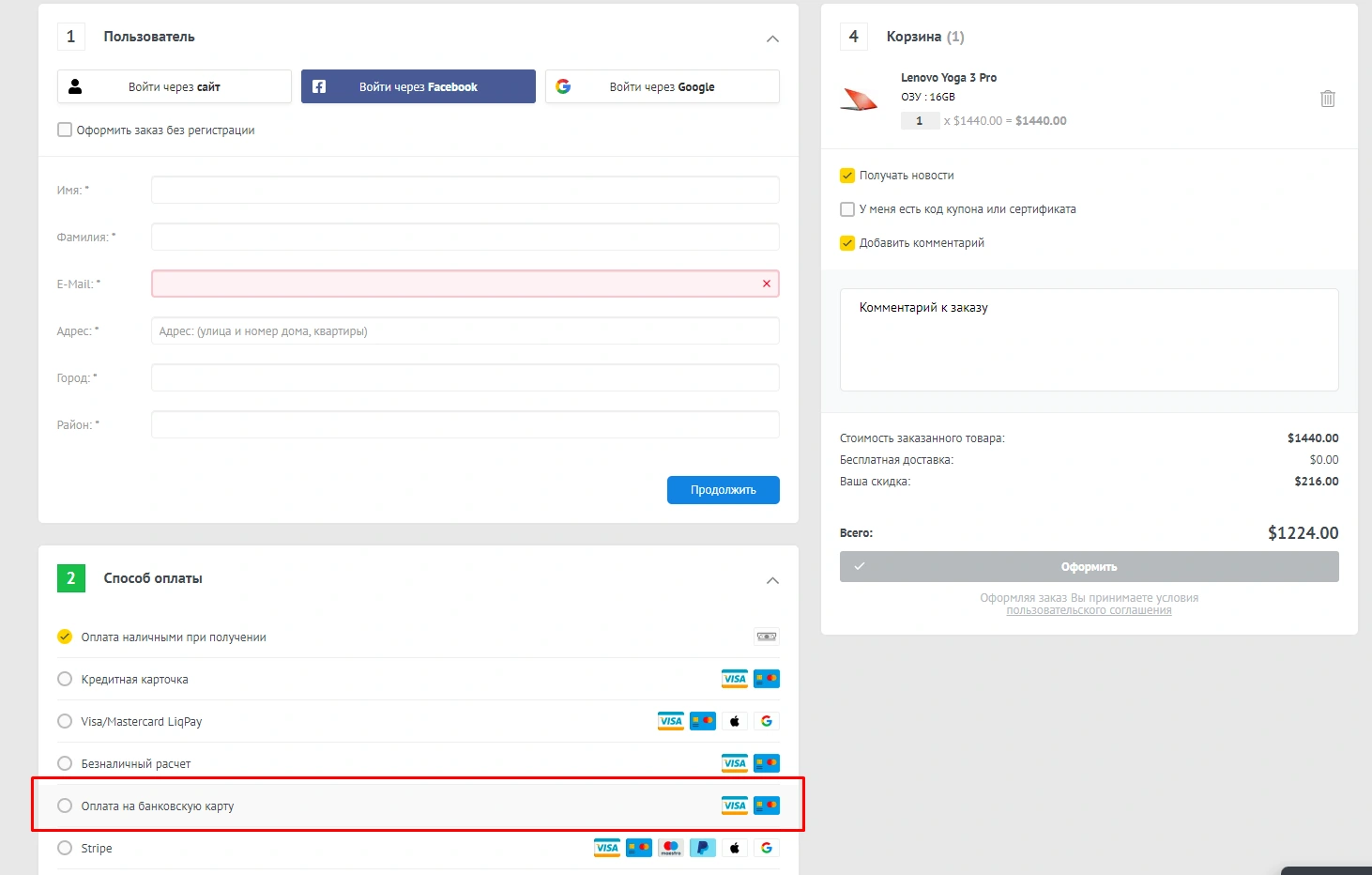The height and width of the screenshot is (875, 1372).
Task: Click Apple Pay icon in LiqPay row
Action: click(x=735, y=721)
